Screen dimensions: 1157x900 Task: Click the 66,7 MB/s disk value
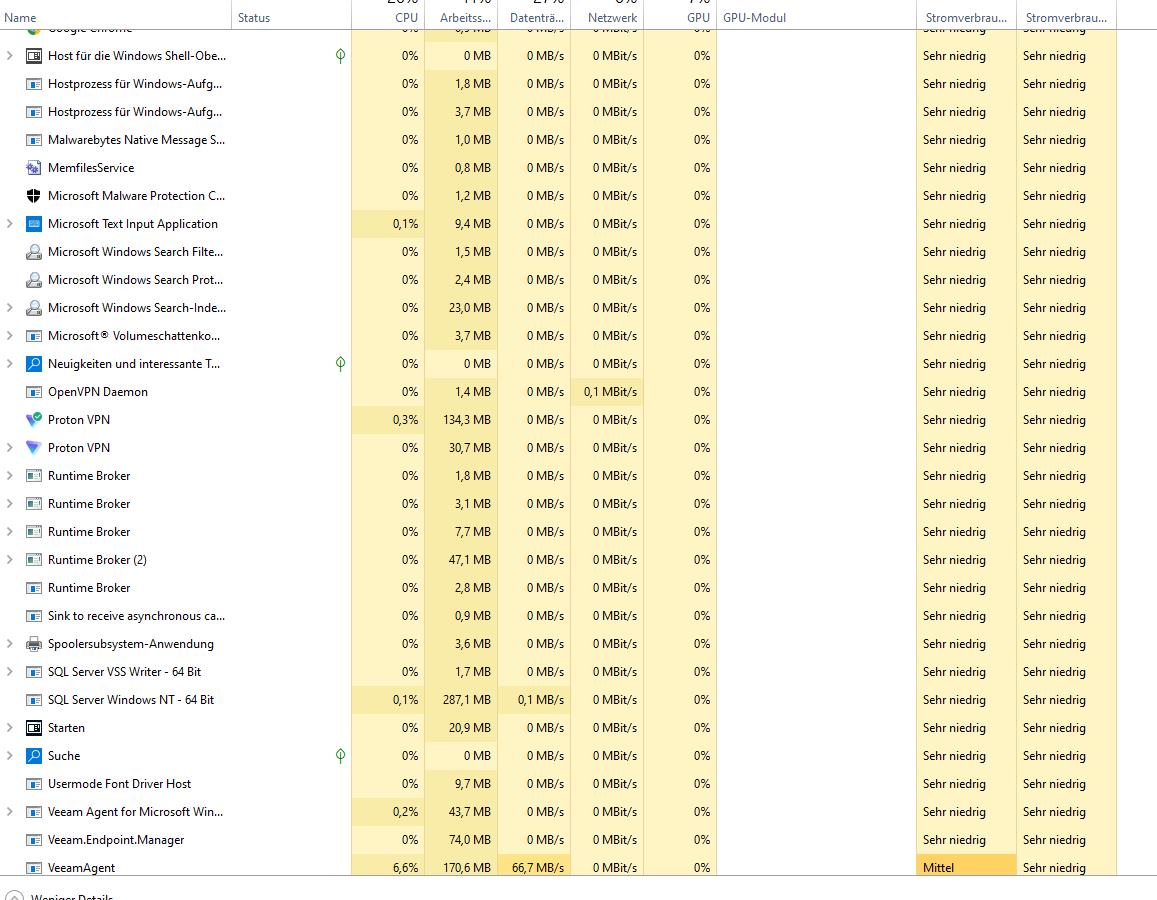[x=538, y=868]
